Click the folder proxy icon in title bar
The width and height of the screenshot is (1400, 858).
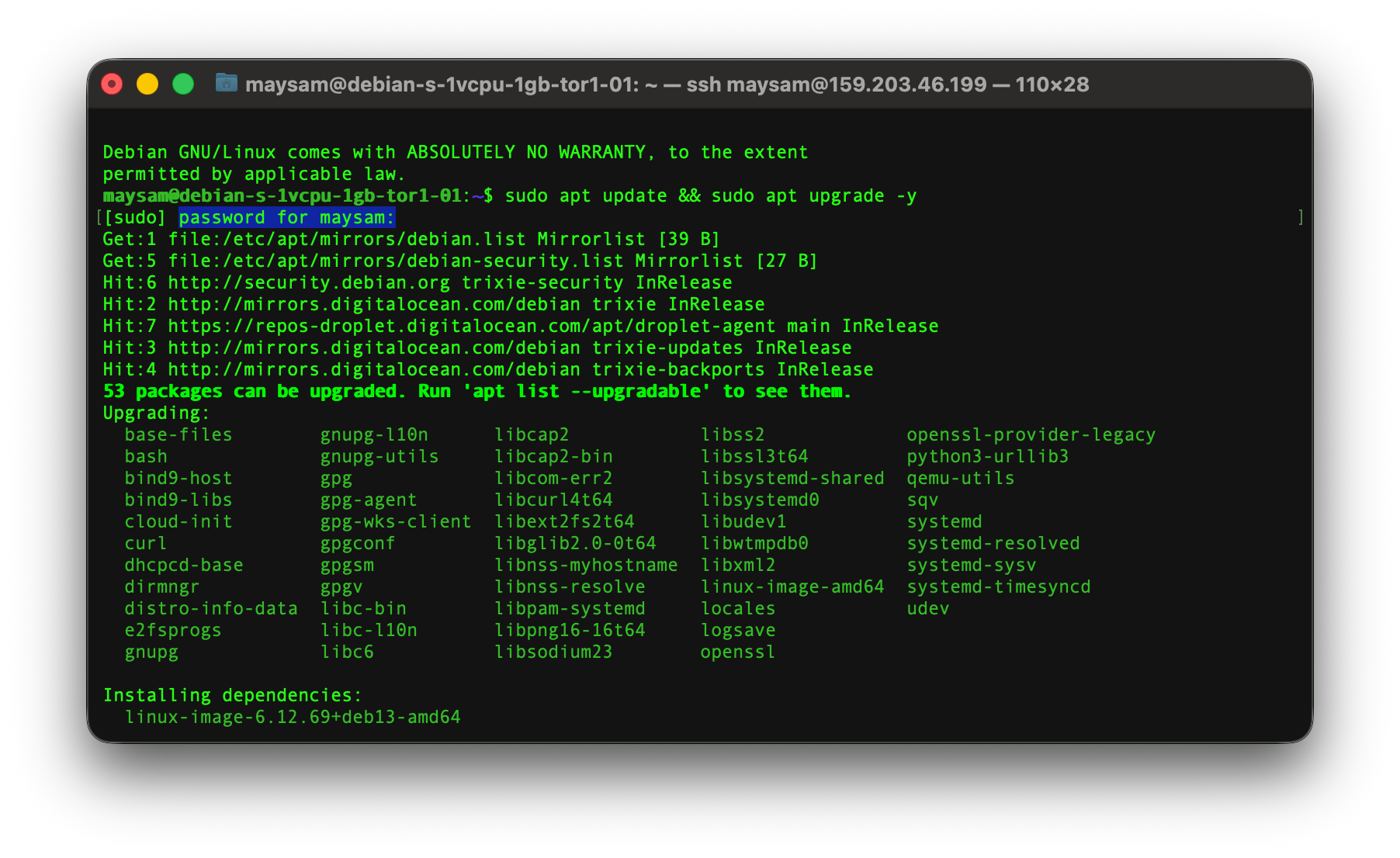coord(226,83)
